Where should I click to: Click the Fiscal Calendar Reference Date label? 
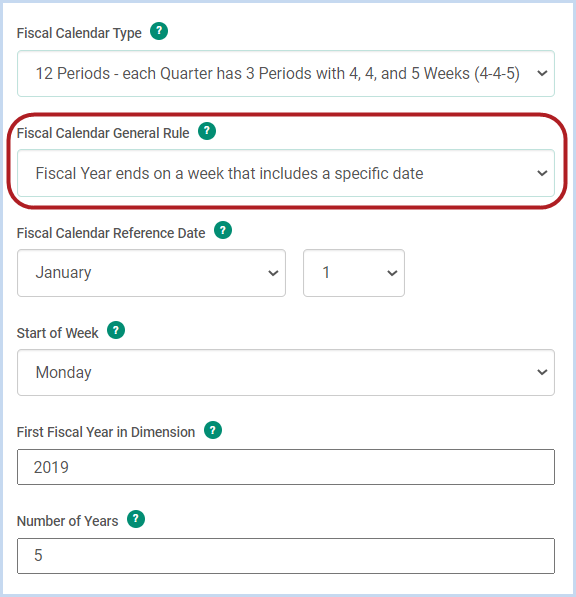point(111,233)
